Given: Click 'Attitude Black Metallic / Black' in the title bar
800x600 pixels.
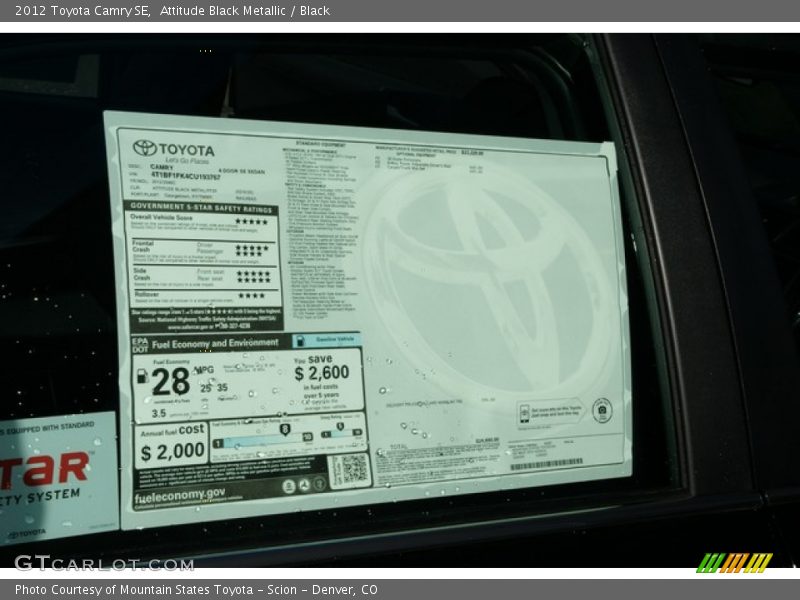Looking at the screenshot, I should [x=244, y=11].
